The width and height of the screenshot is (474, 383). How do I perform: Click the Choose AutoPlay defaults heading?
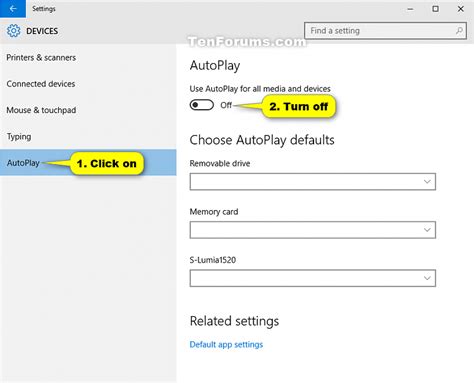pos(262,140)
